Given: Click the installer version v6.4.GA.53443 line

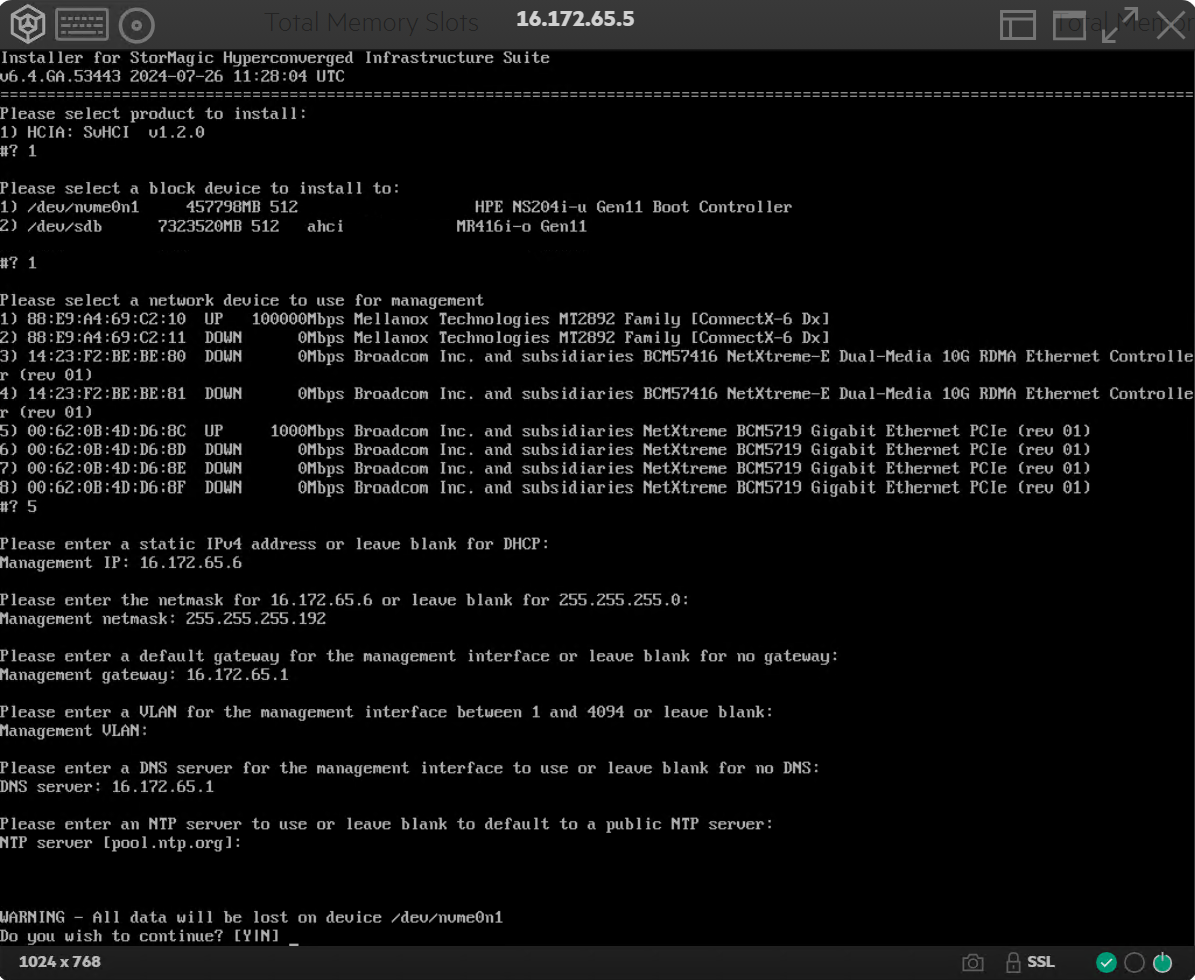Looking at the screenshot, I should [173, 76].
